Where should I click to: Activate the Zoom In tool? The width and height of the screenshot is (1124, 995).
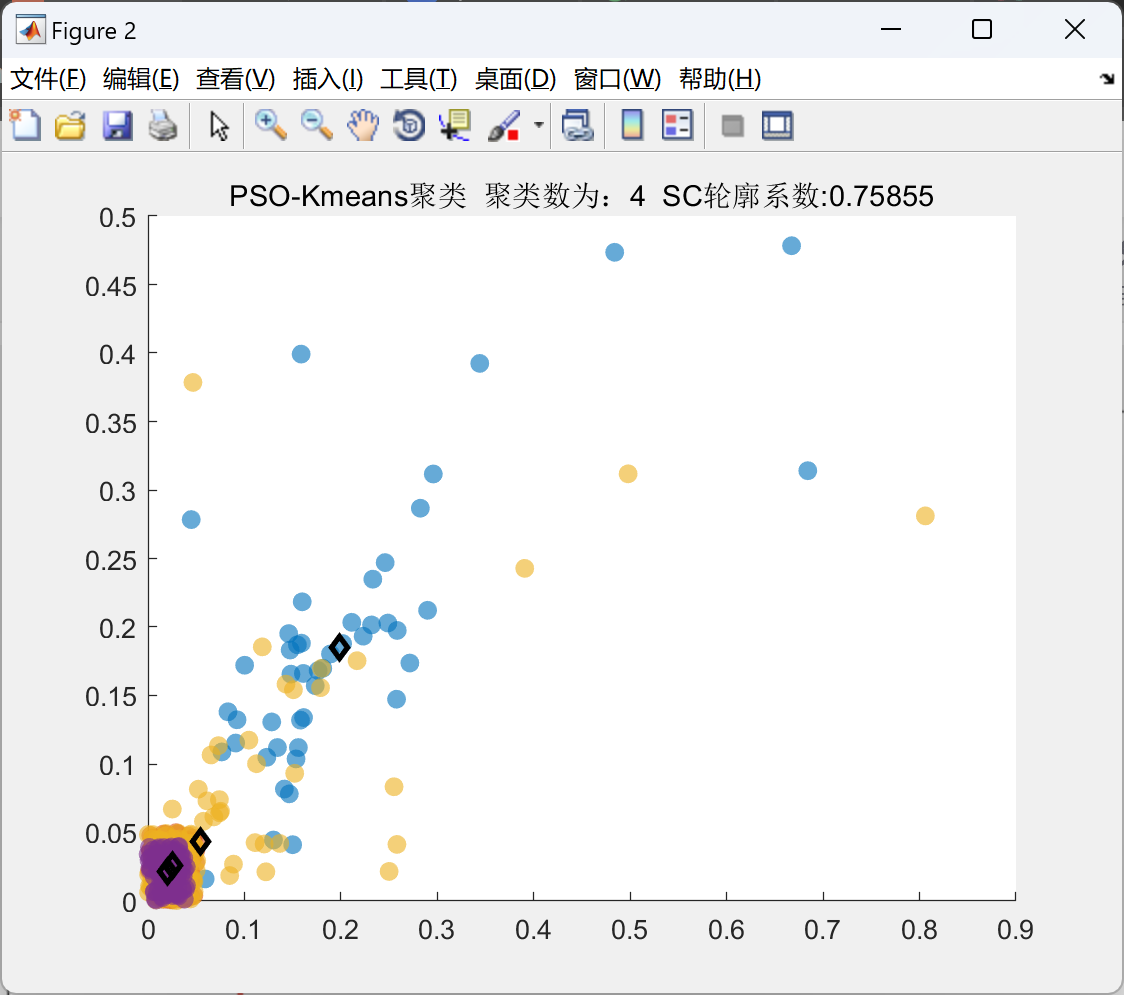pos(271,125)
